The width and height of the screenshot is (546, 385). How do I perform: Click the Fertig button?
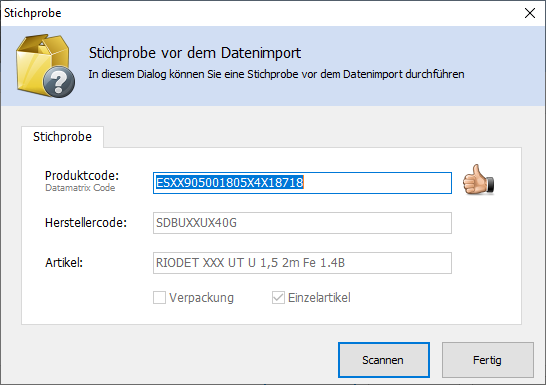tap(488, 360)
